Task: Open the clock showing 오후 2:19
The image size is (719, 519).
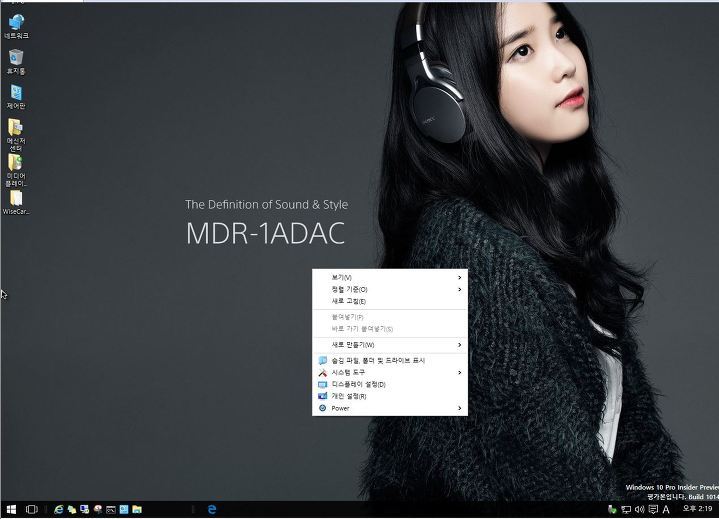Action: pyautogui.click(x=697, y=508)
